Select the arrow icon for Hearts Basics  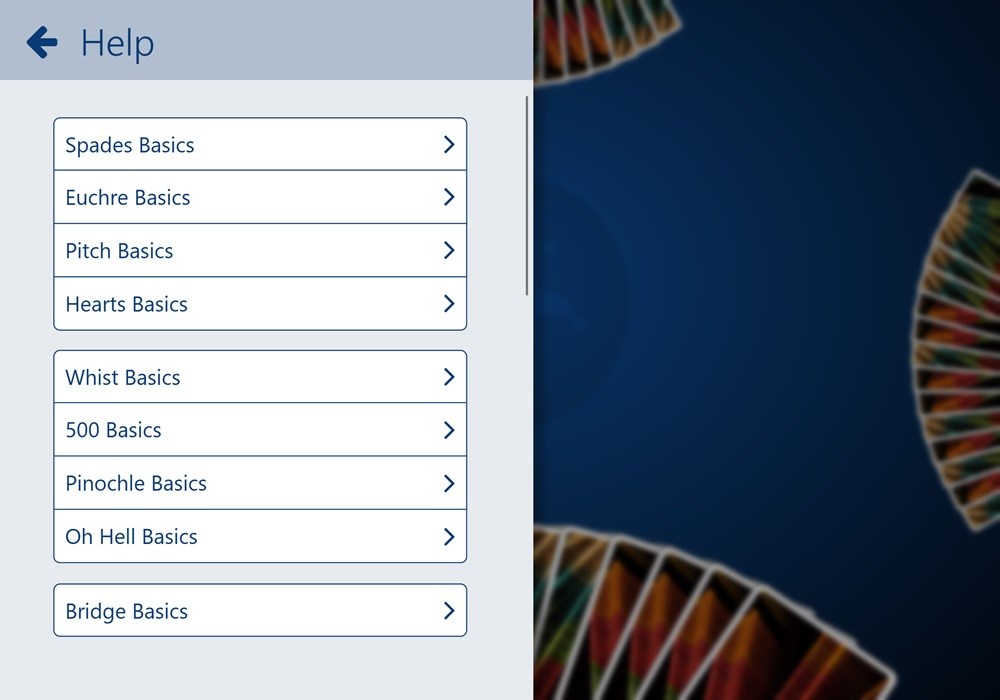click(449, 304)
